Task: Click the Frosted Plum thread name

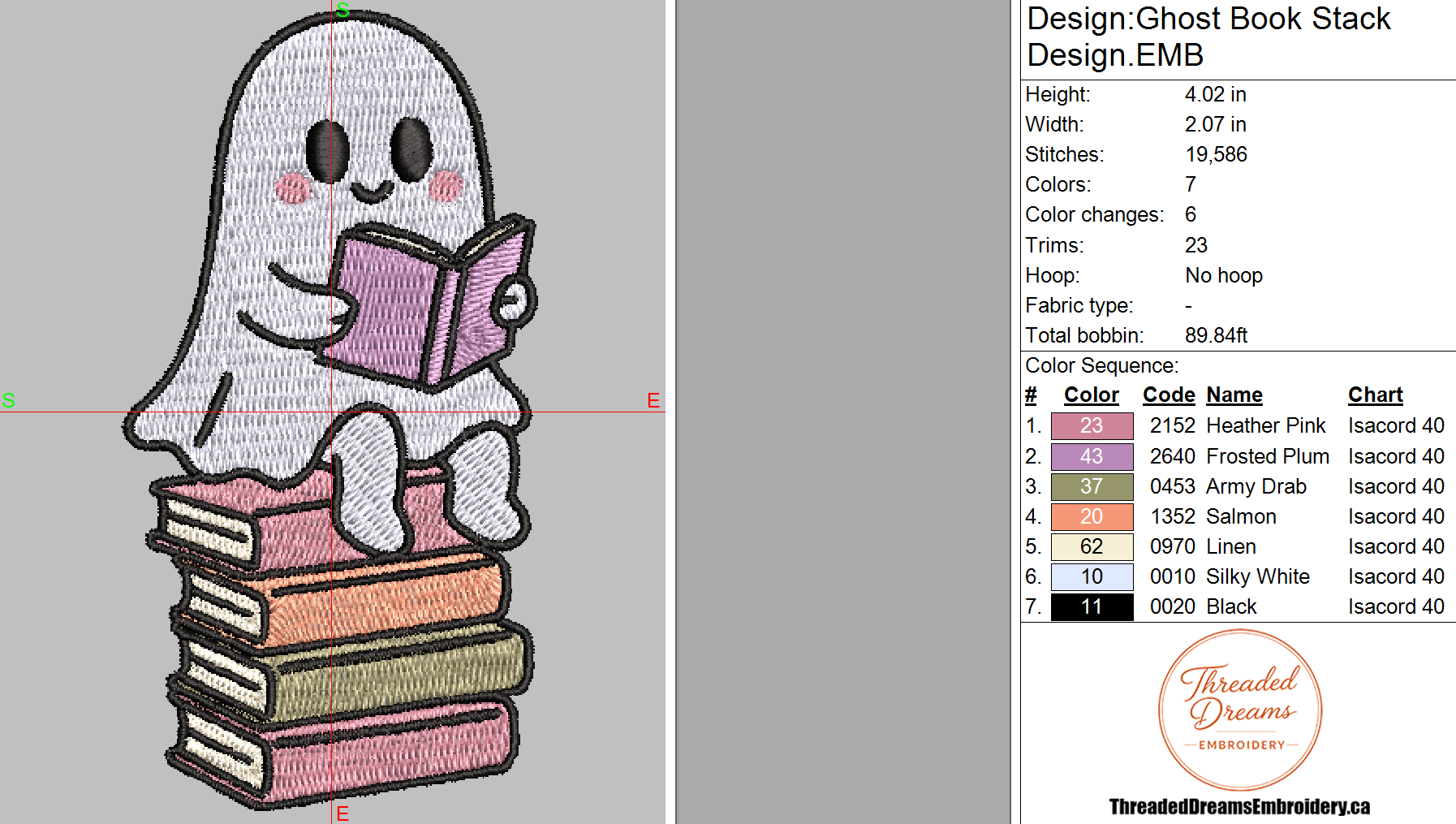Action: 1268,456
